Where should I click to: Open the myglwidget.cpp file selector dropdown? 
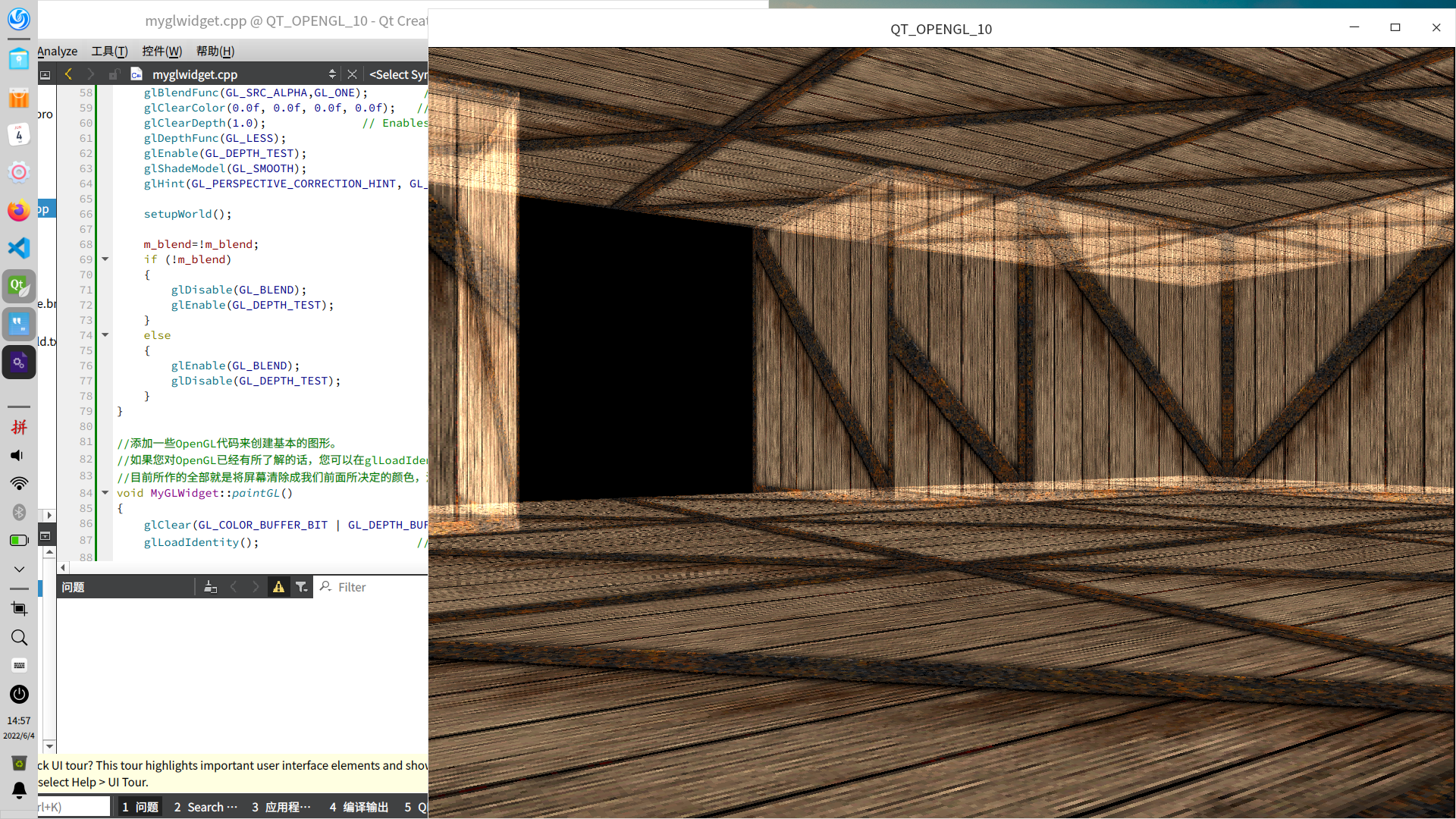331,74
